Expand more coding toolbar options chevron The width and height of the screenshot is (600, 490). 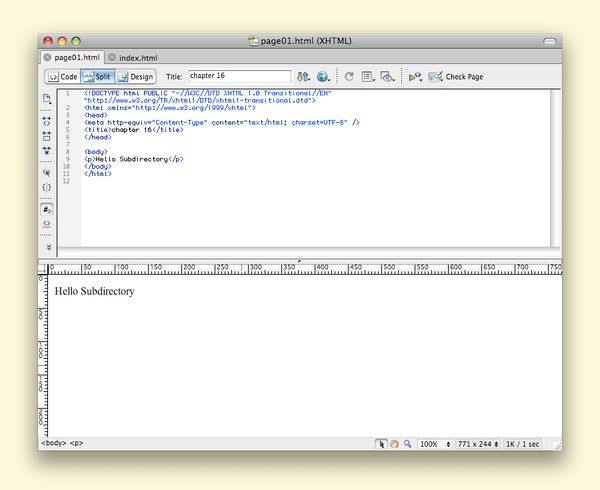pyautogui.click(x=46, y=246)
